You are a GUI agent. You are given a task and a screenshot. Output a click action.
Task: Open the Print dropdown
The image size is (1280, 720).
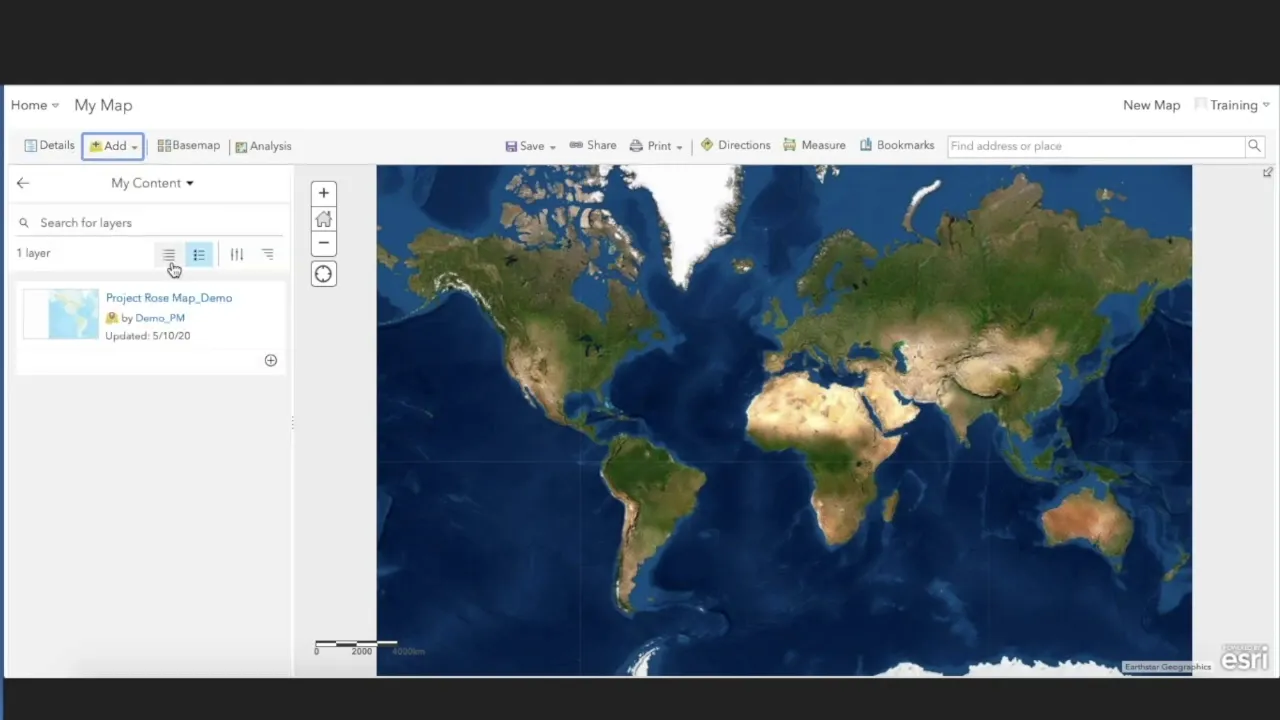656,146
